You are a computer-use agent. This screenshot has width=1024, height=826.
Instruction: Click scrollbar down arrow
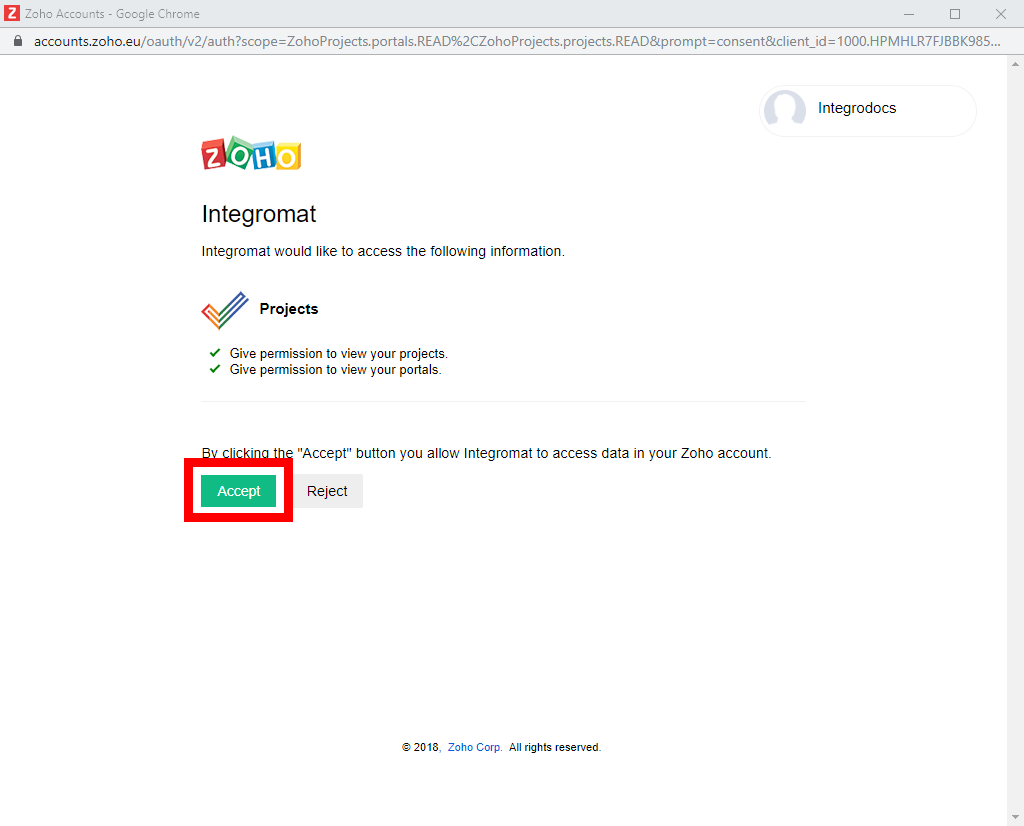click(x=1015, y=817)
